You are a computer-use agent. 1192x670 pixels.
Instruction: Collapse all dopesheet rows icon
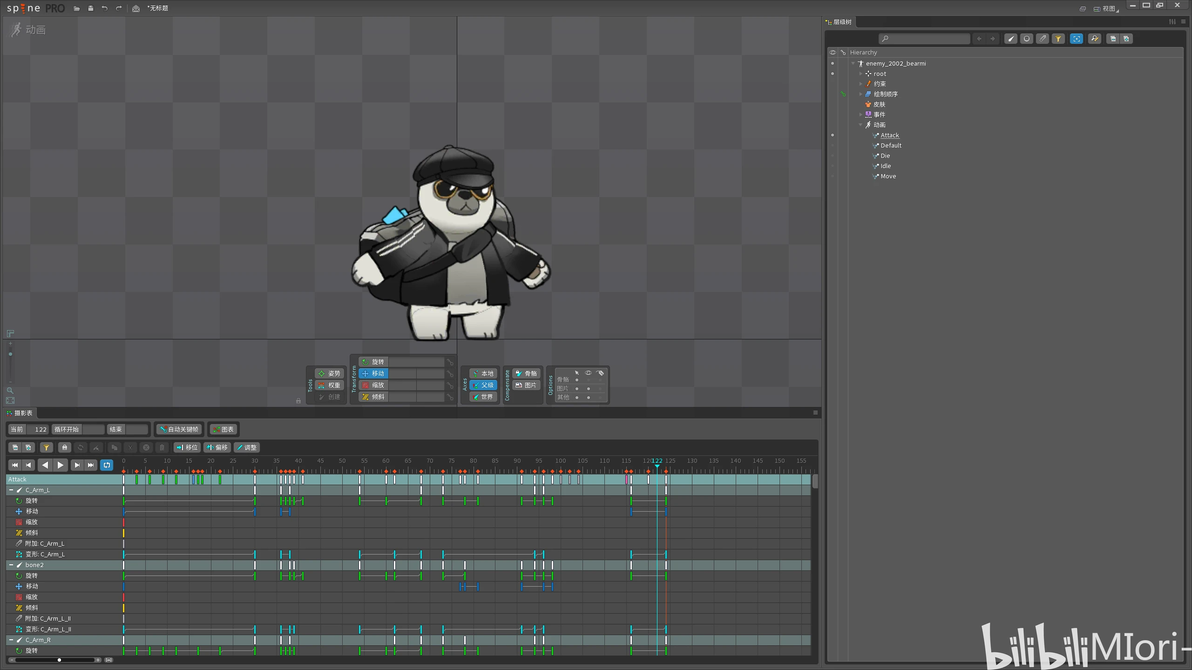pyautogui.click(x=14, y=447)
